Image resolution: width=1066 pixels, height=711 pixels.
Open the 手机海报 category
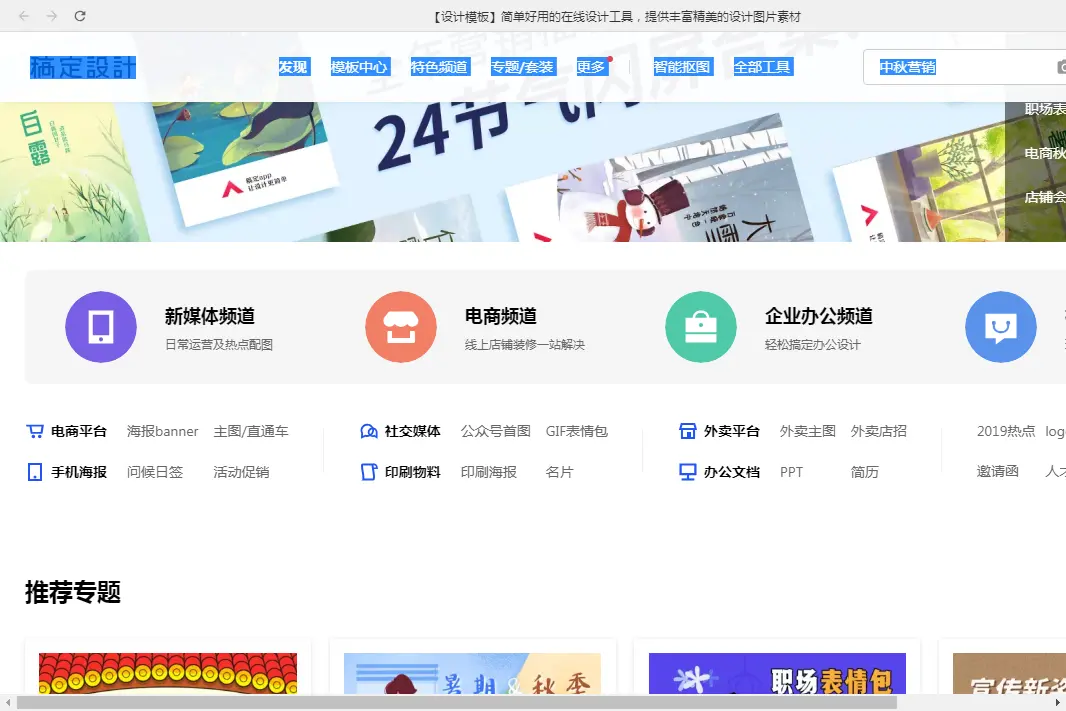pos(79,472)
